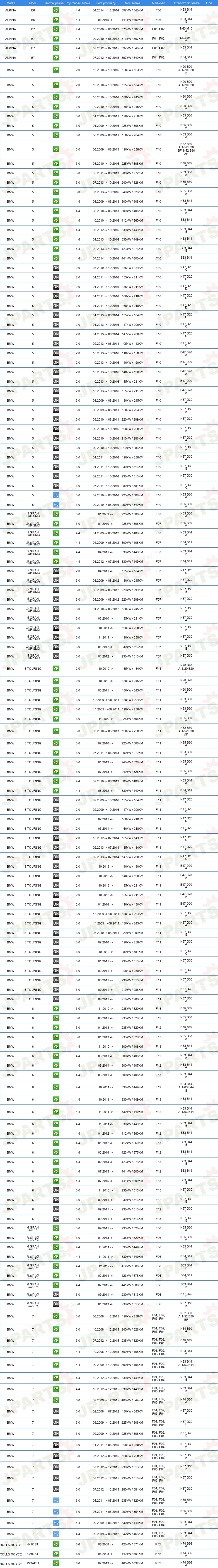Image resolution: width=218 pixels, height=1568 pixels.
Task: Click petrol icon in 5 Gran Turismo 01.2012 -> 07.2016 row
Action: 56,562
